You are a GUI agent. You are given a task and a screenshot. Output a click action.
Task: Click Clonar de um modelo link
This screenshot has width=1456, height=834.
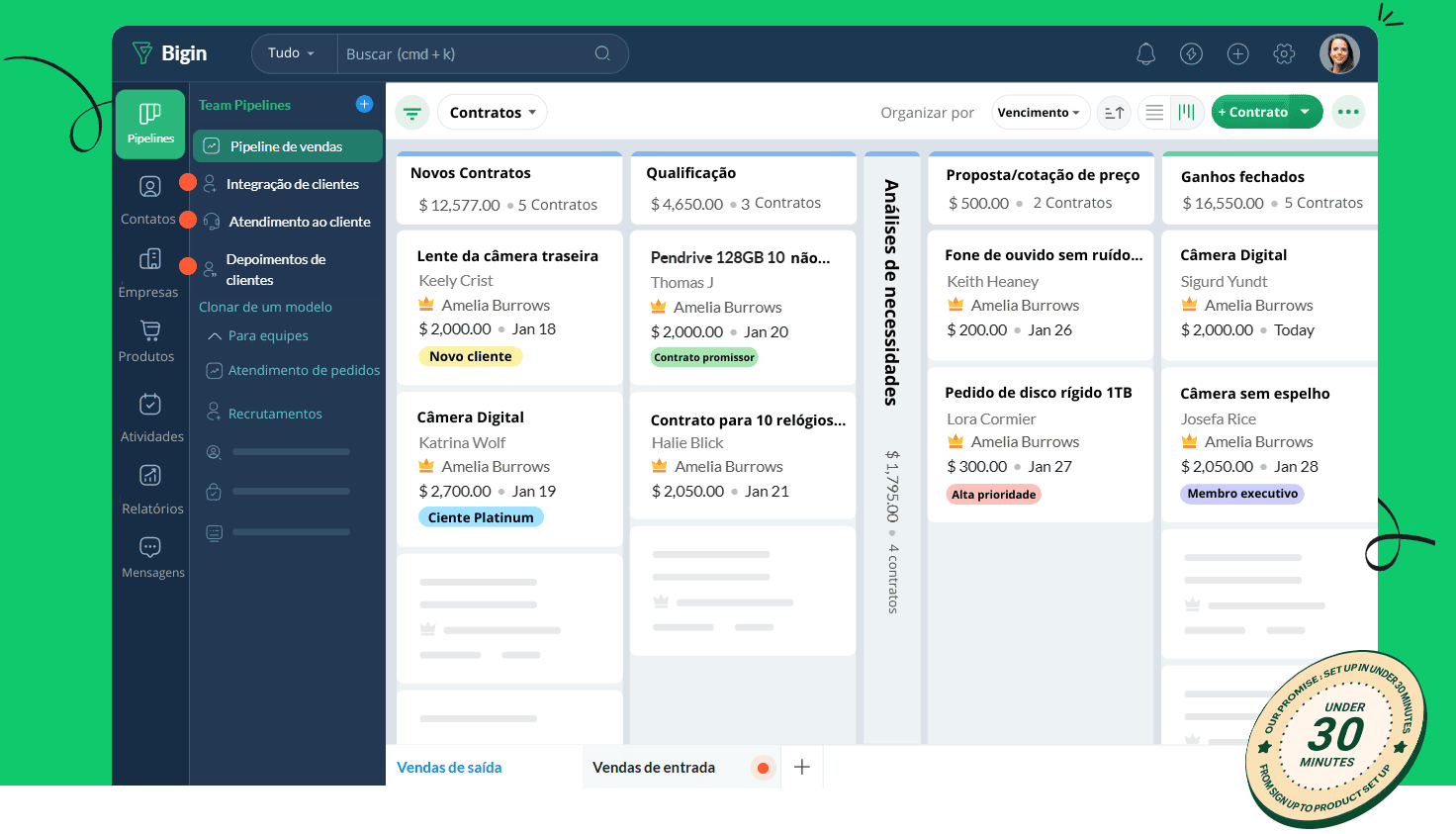tap(265, 307)
